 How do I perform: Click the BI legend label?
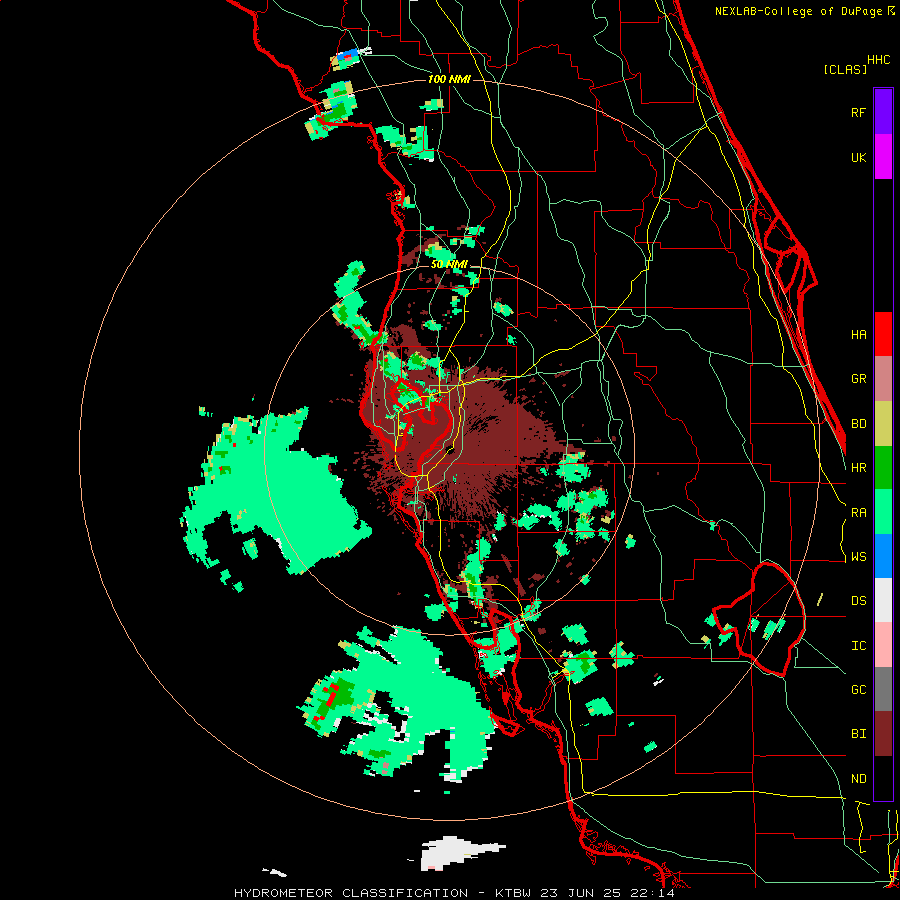(x=858, y=734)
